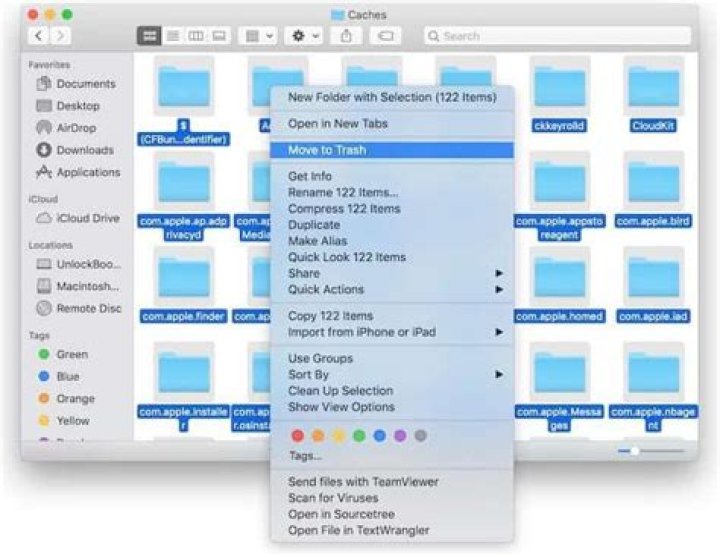Image resolution: width=720 pixels, height=557 pixels.
Task: Expand Import from iPhone or iPad submenu
Action: pyautogui.click(x=392, y=332)
